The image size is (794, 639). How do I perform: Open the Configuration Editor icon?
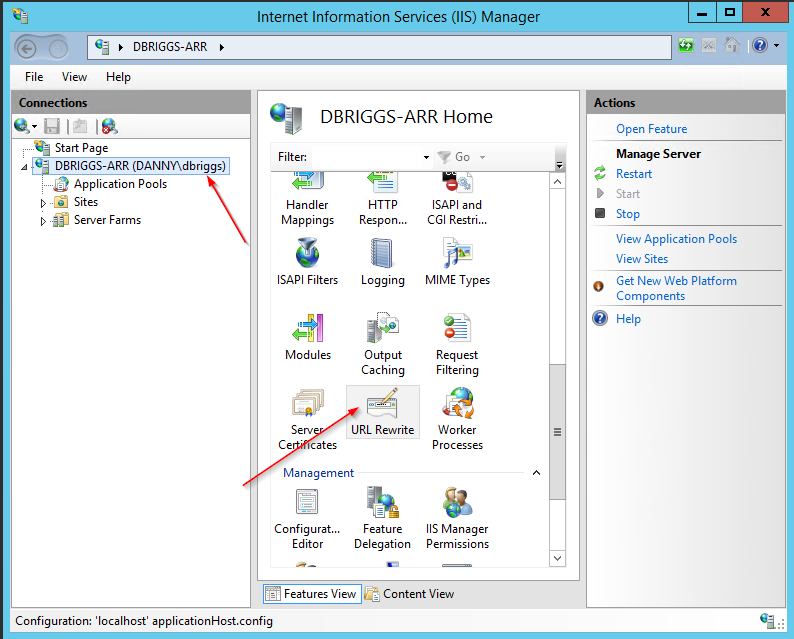click(x=307, y=518)
